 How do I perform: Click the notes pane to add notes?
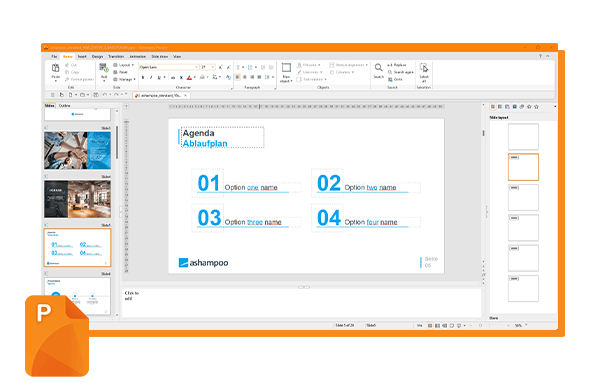coord(301,303)
